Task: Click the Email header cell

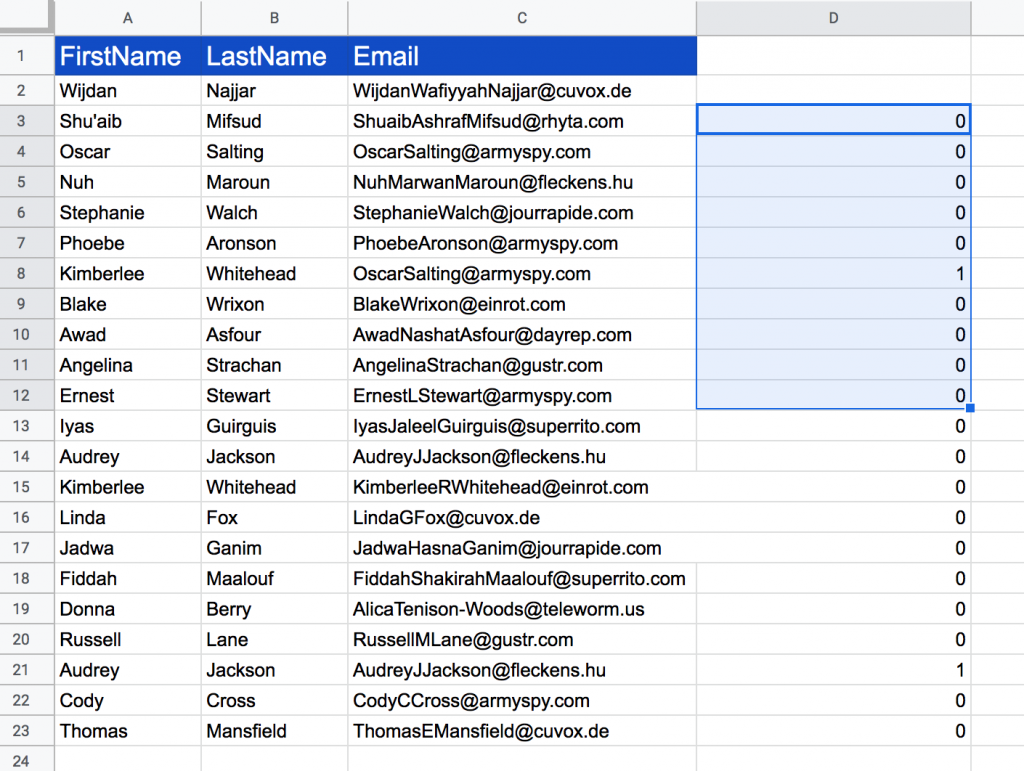Action: [522, 55]
